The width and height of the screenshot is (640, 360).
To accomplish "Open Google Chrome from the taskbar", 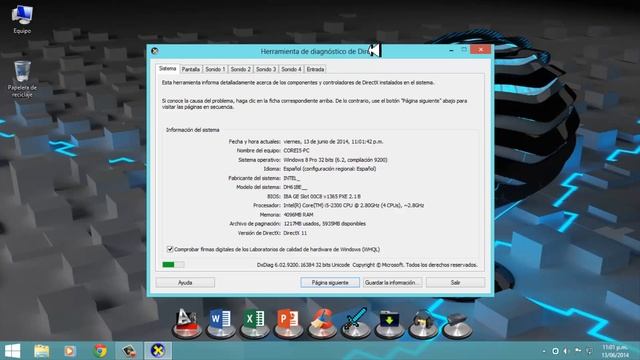I will (x=100, y=351).
